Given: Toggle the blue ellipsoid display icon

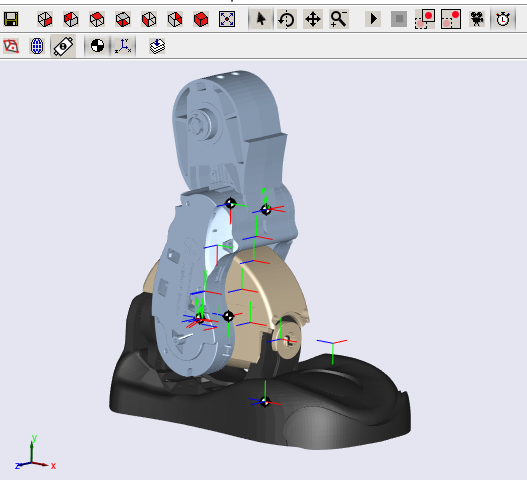Looking at the screenshot, I should tap(37, 46).
